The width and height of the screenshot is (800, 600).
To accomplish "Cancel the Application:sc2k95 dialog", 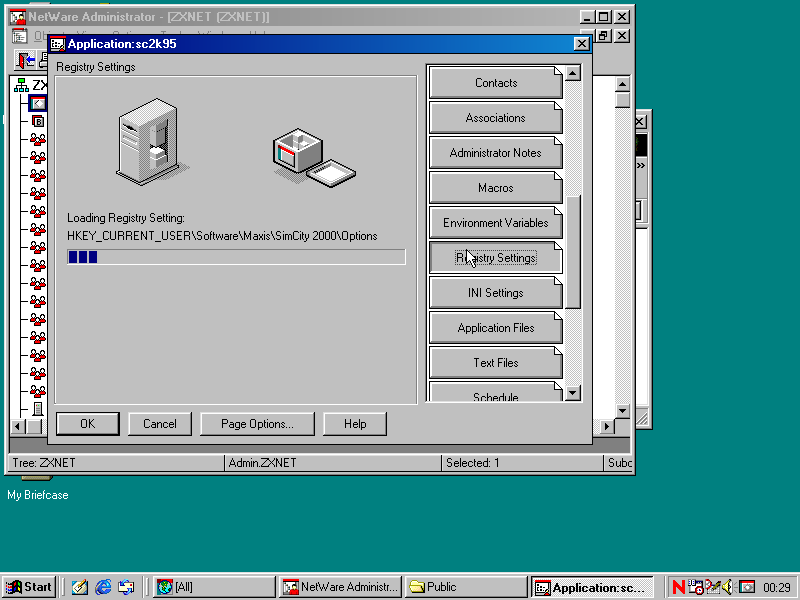I will [160, 424].
